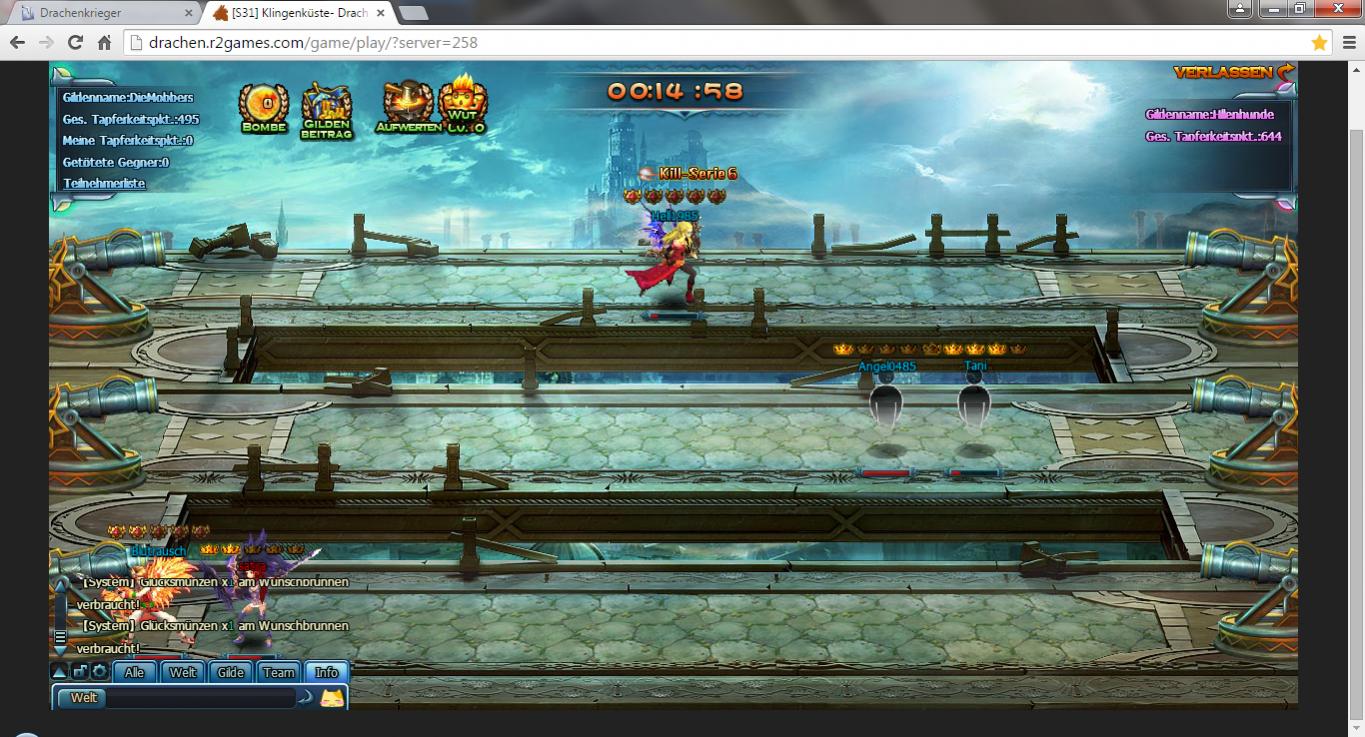Open chat settings gear icon
Image resolution: width=1365 pixels, height=737 pixels.
[x=100, y=672]
